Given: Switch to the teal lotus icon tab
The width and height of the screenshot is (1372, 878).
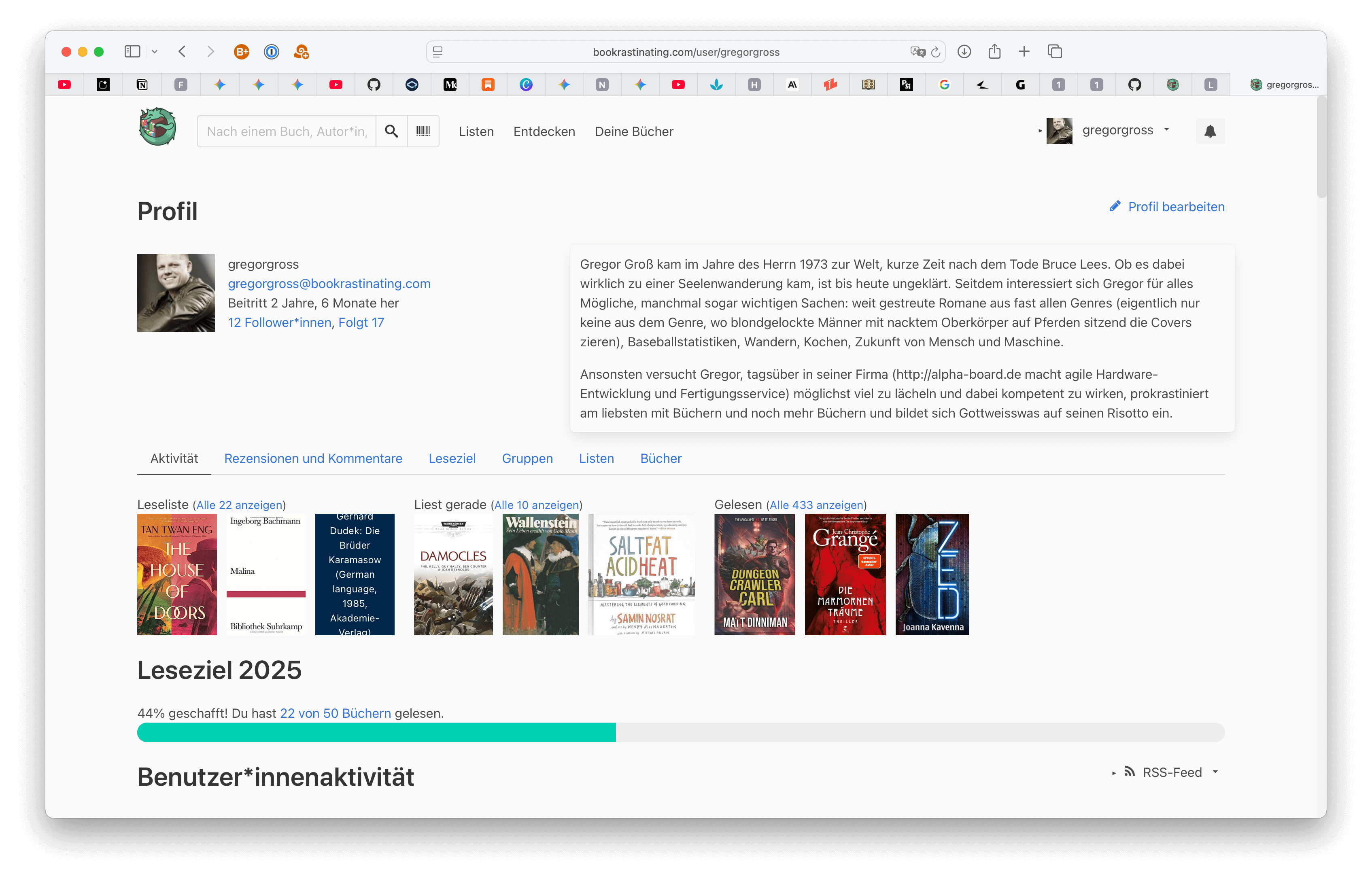Looking at the screenshot, I should pyautogui.click(x=716, y=85).
